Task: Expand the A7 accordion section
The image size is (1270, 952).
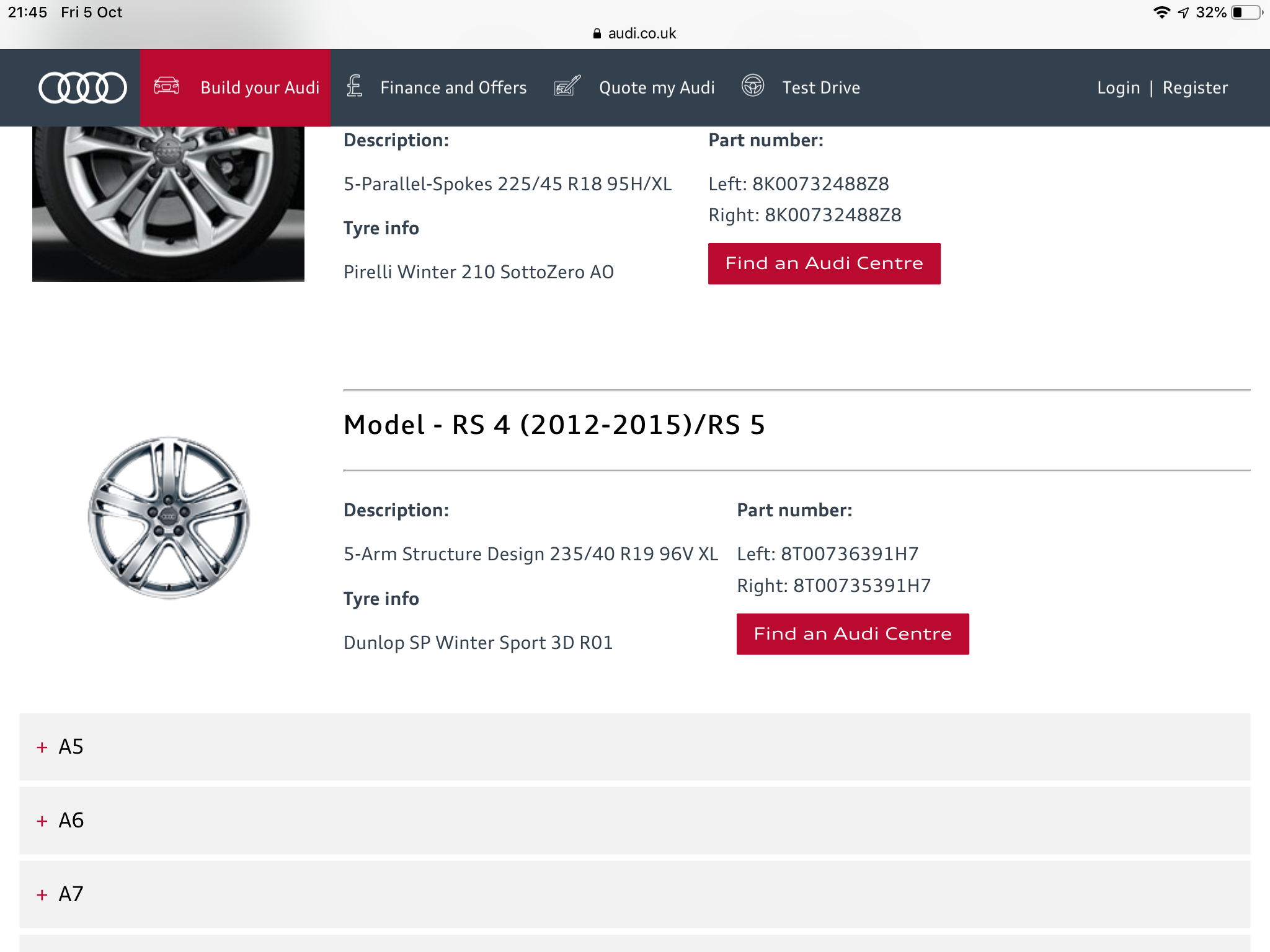Action: click(x=635, y=894)
